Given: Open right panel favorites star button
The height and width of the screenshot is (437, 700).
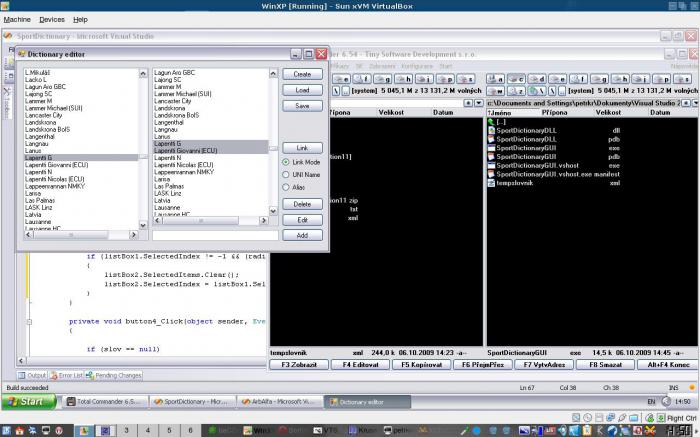Looking at the screenshot, I should [x=686, y=103].
